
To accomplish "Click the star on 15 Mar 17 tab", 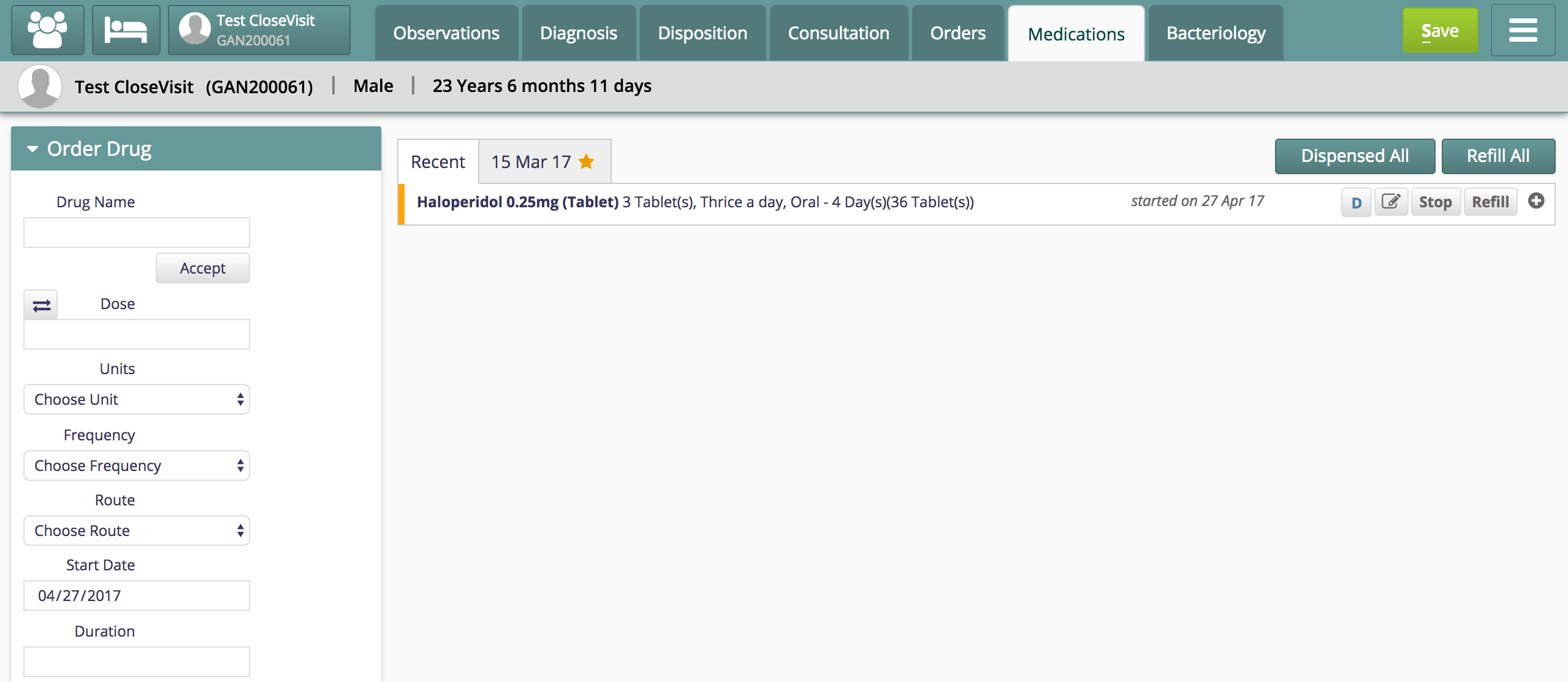I will 586,161.
